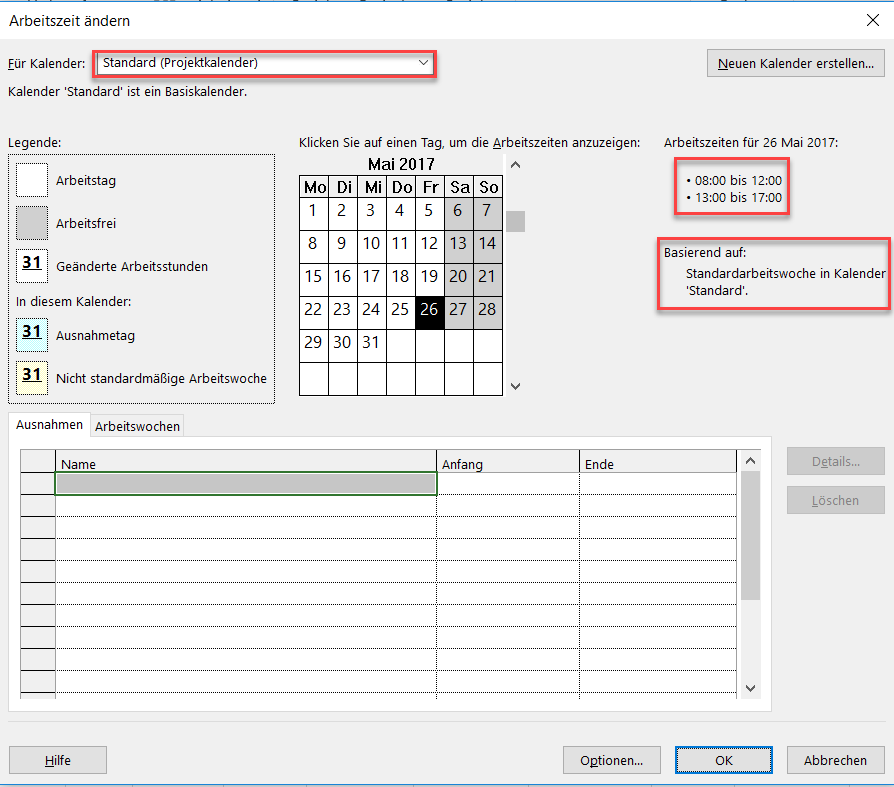This screenshot has height=787, width=894.
Task: Click the first Ende cell
Action: click(657, 484)
